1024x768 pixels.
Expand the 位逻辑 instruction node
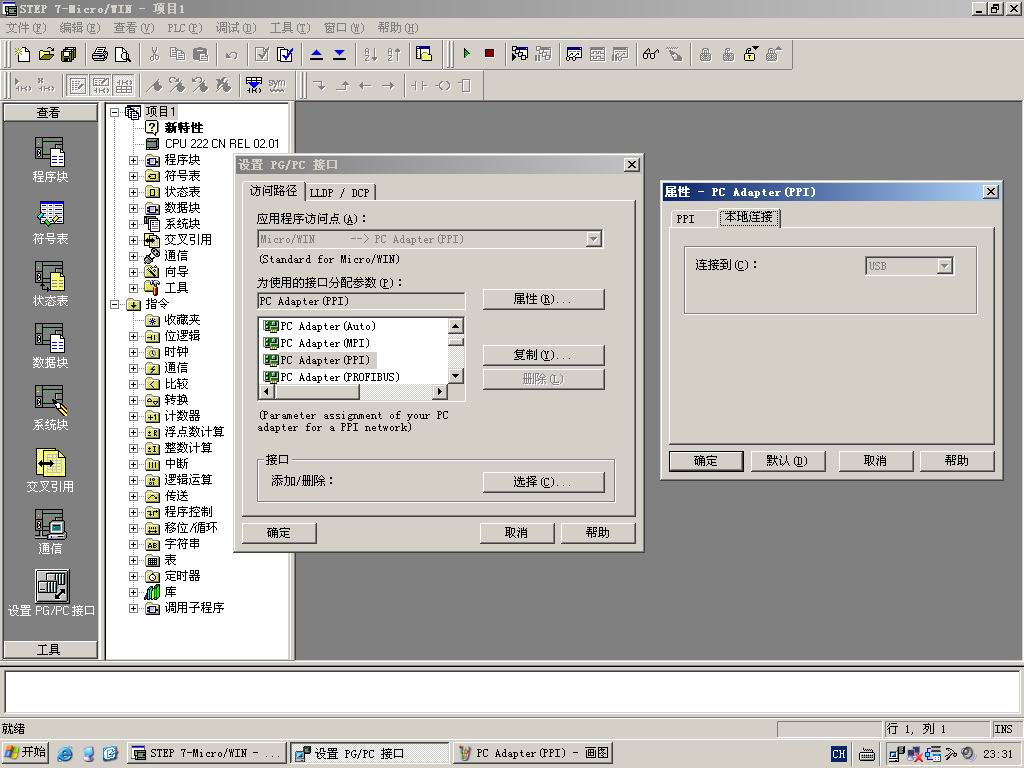(133, 336)
